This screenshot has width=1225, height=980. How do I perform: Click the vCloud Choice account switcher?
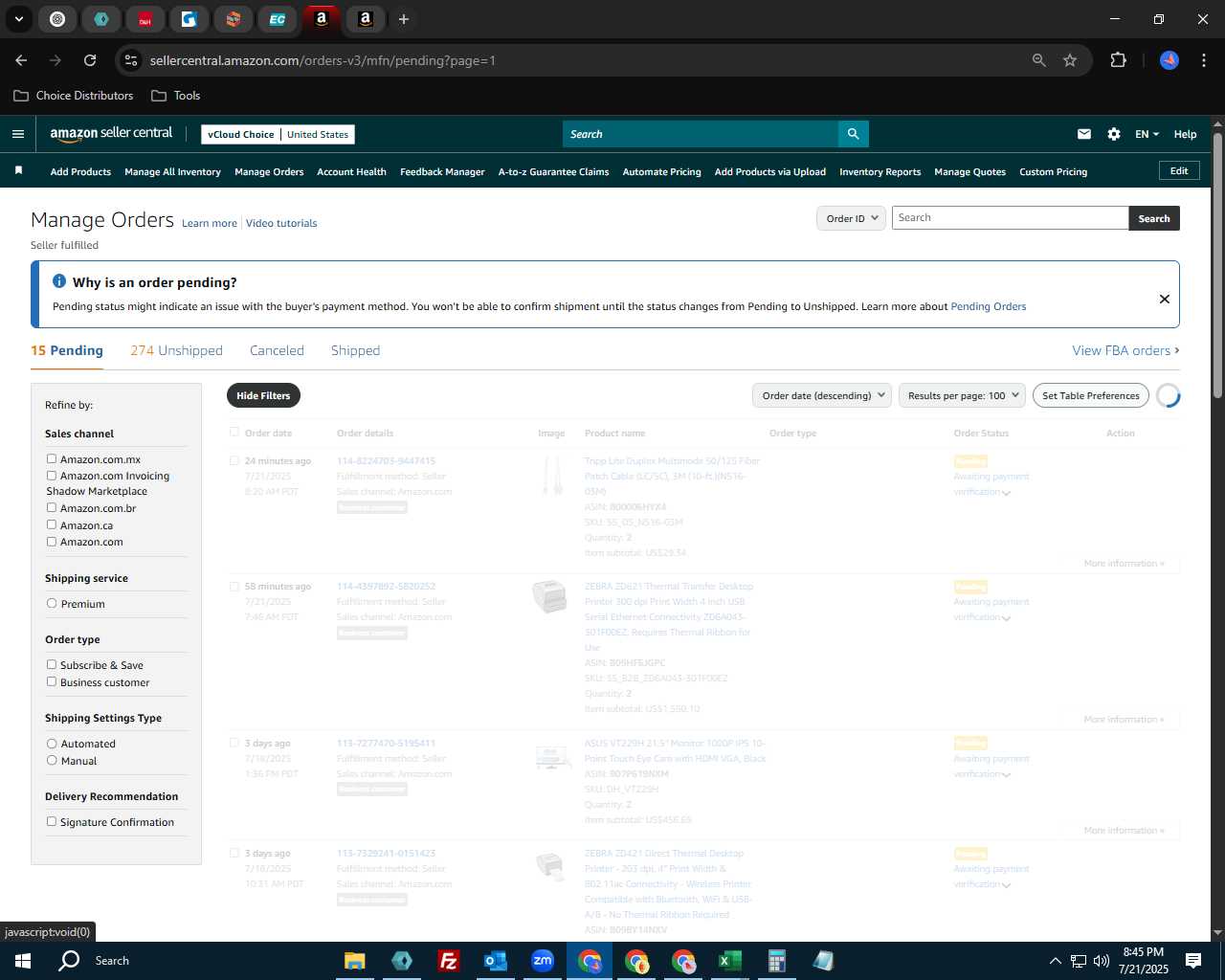278,134
